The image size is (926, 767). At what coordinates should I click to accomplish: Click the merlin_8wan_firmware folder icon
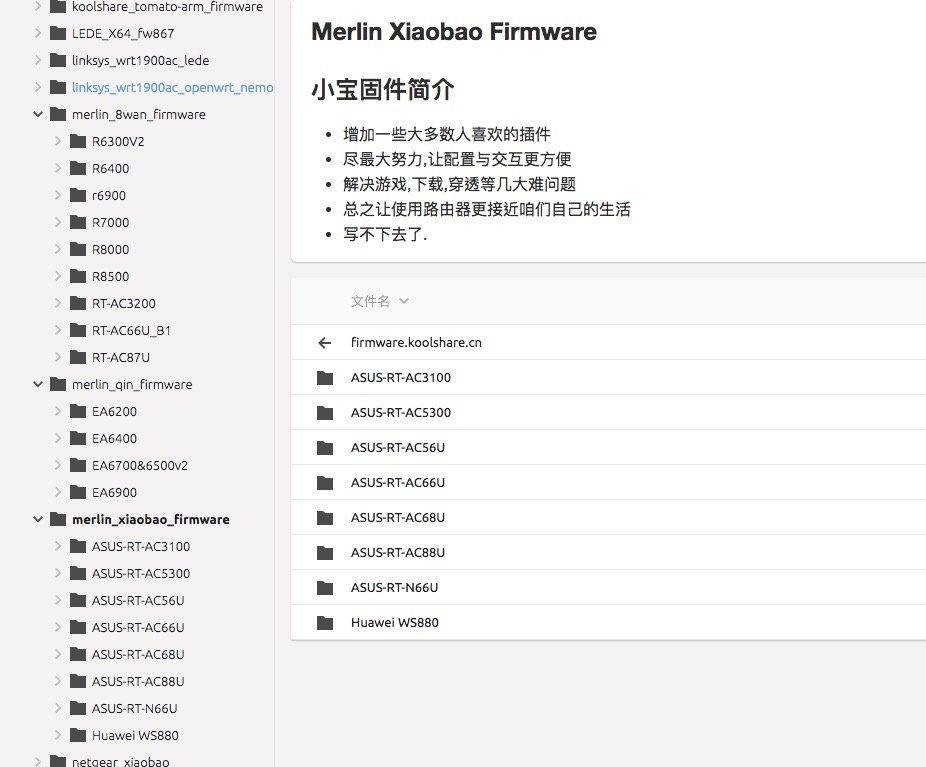click(58, 114)
